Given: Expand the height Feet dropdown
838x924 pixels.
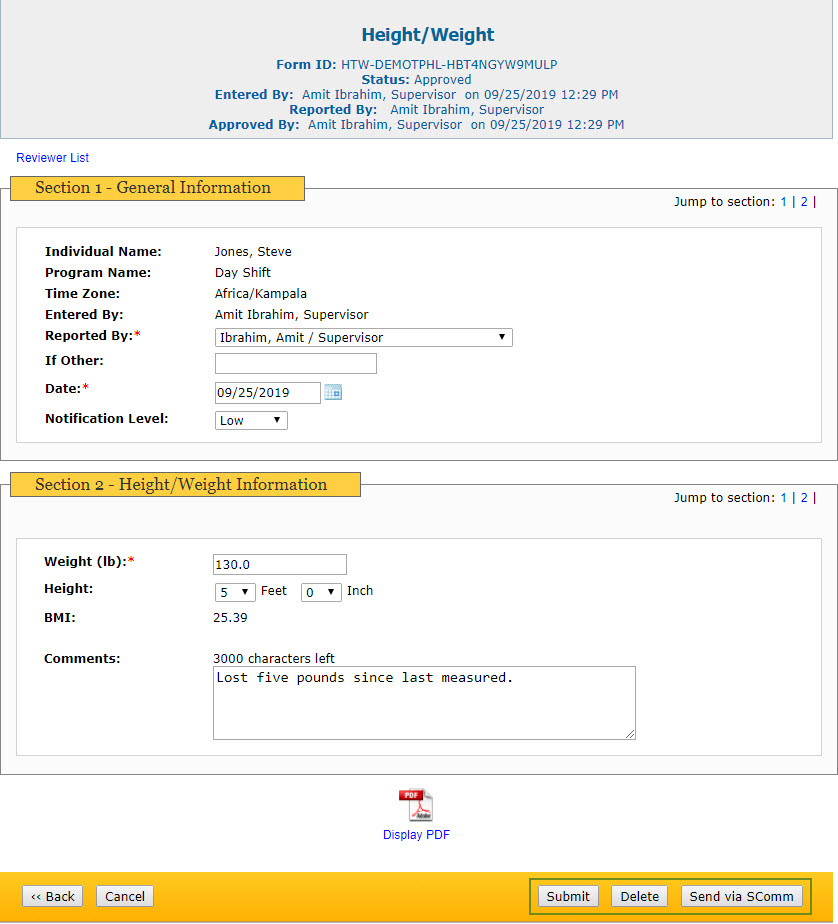Looking at the screenshot, I should [235, 592].
